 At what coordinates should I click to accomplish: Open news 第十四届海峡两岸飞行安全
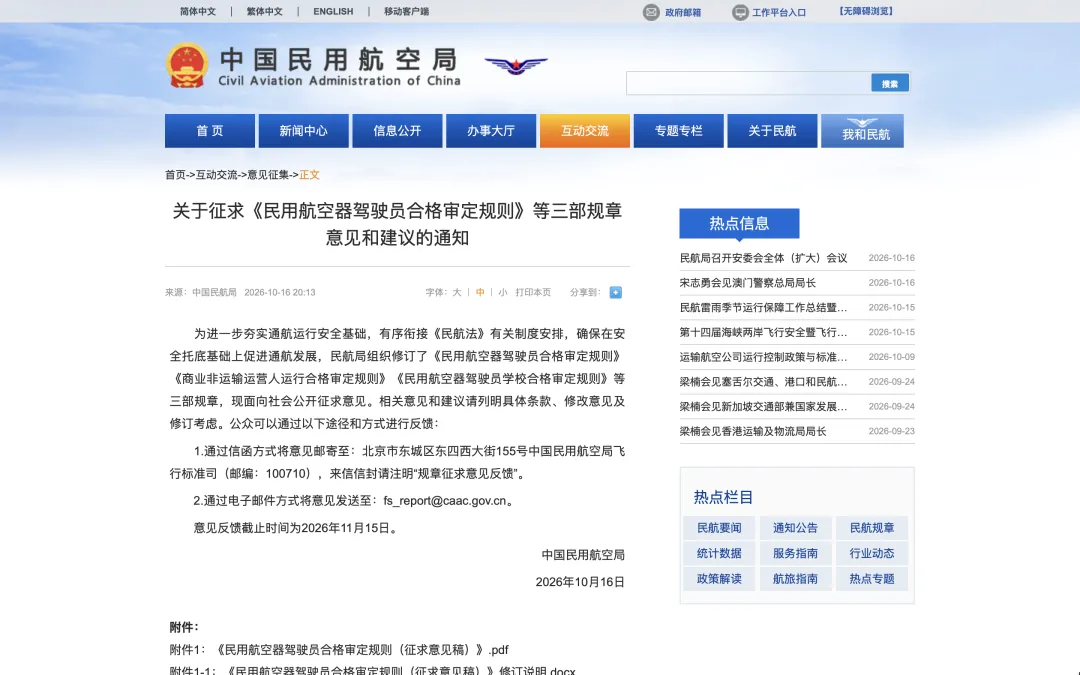point(763,332)
